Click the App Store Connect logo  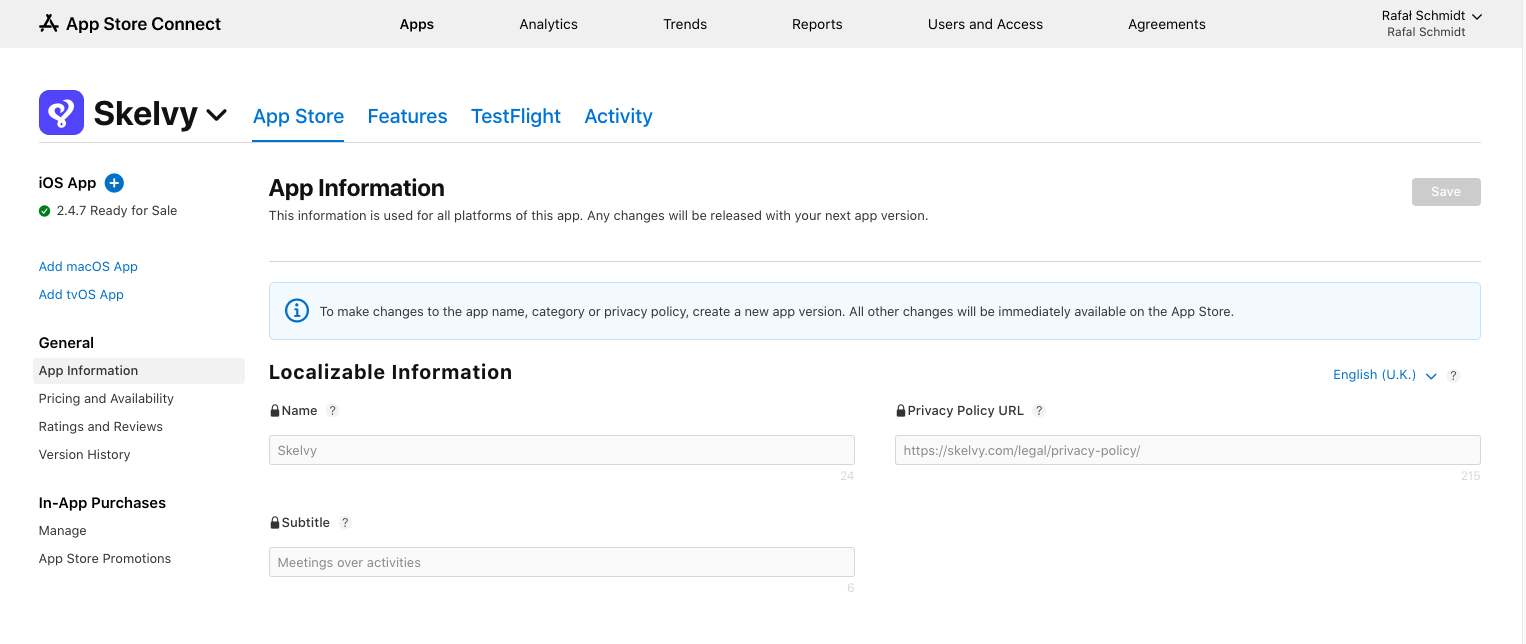(x=130, y=24)
